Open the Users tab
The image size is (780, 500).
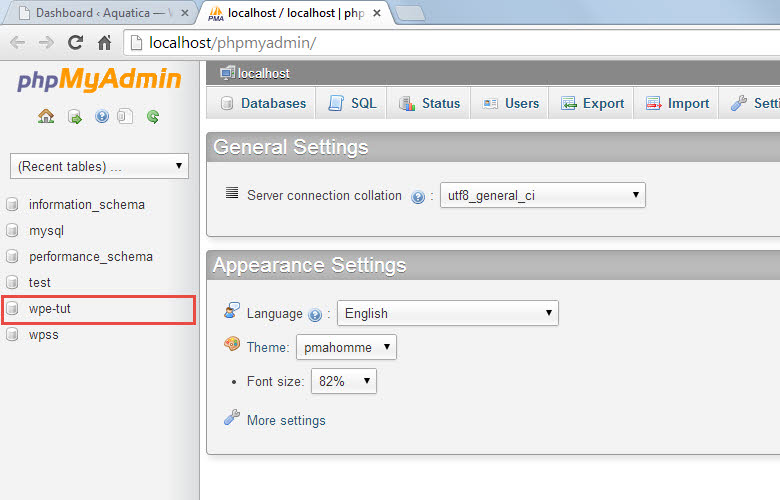[x=509, y=103]
